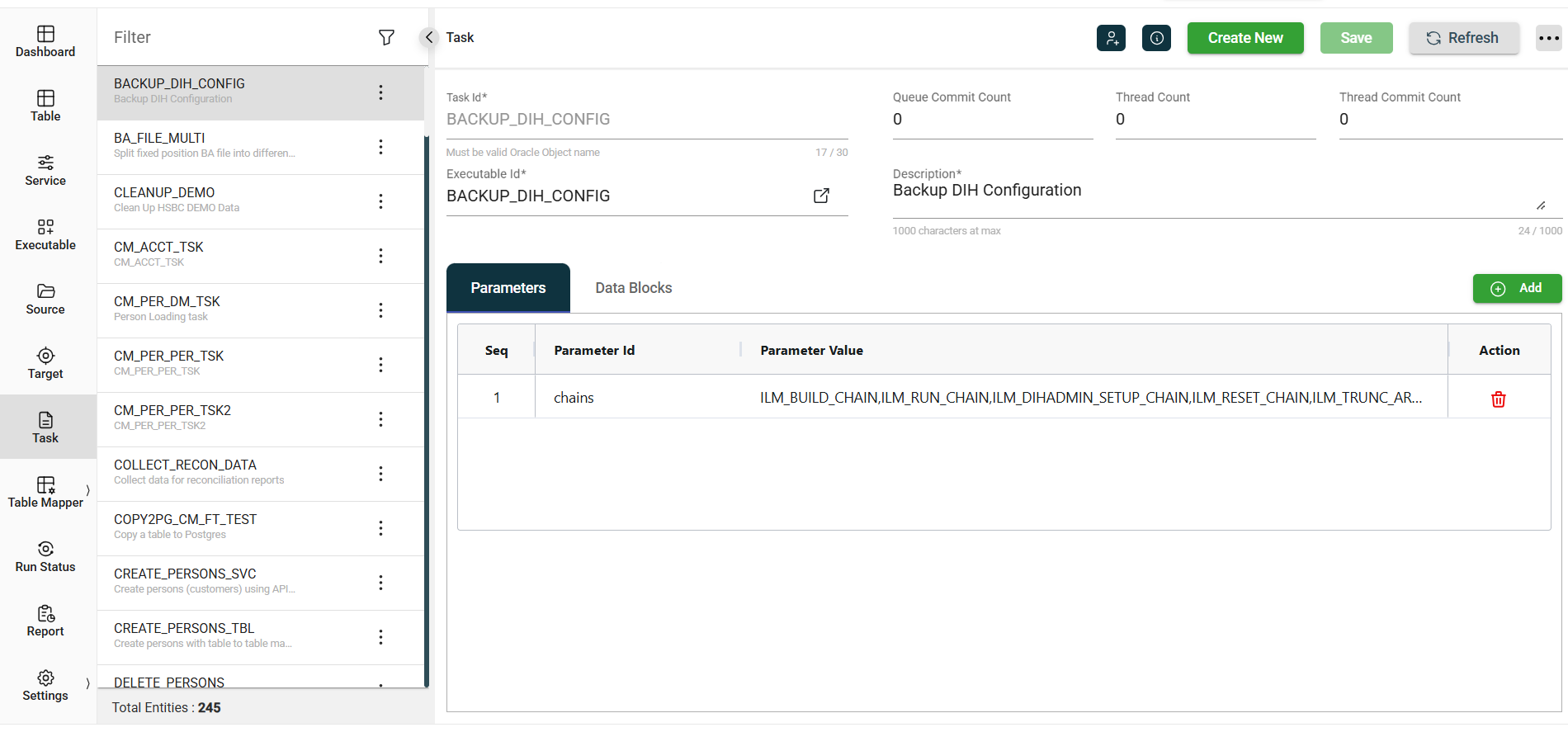Open more options menu in top toolbar
Viewport: 1568px width, 732px height.
click(x=1548, y=38)
